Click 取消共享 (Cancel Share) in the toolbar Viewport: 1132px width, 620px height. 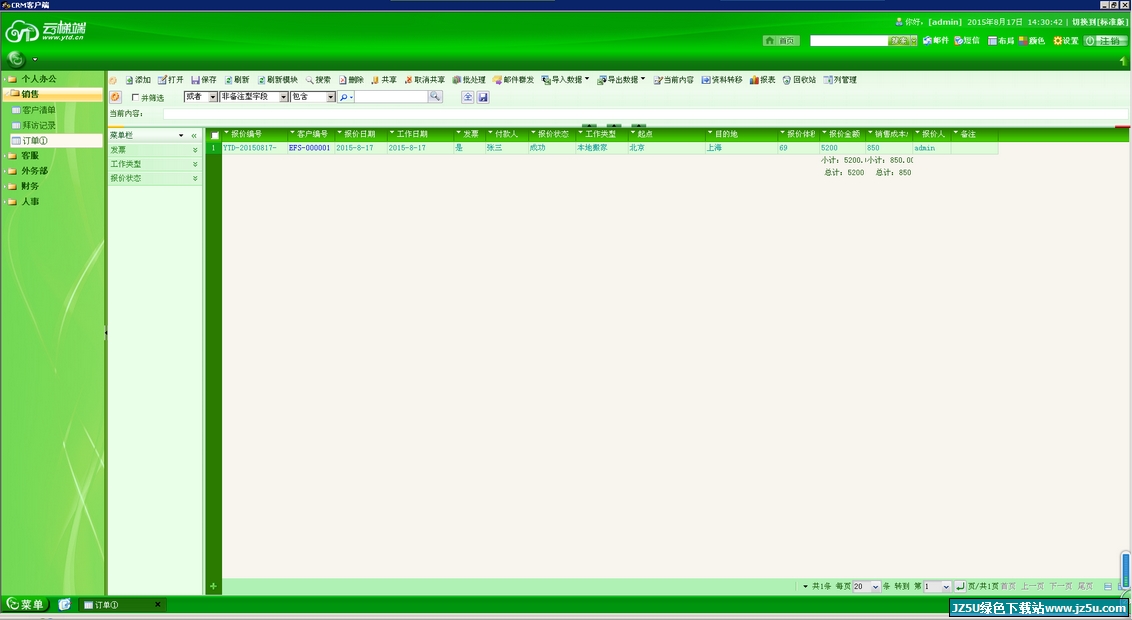click(x=424, y=80)
